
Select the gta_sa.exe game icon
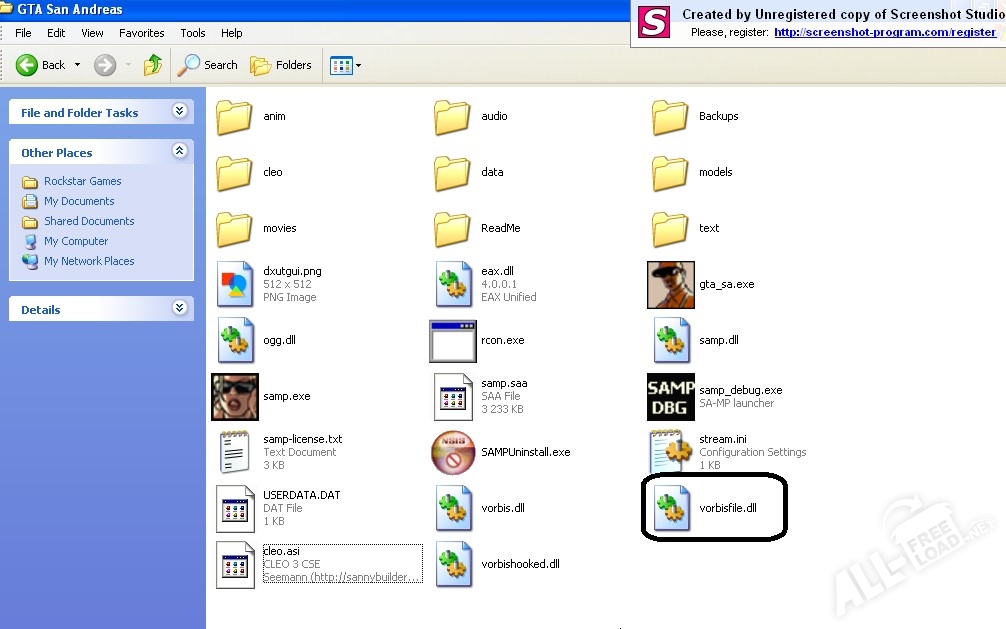coord(671,285)
